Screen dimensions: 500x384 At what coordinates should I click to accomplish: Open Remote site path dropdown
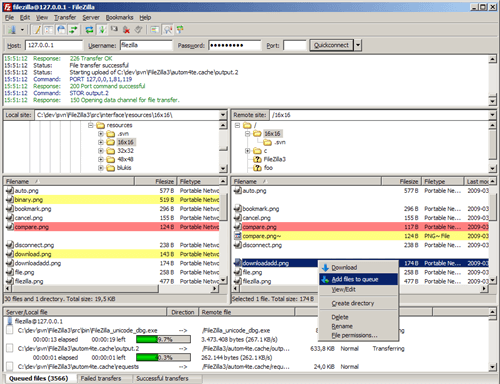(x=492, y=115)
